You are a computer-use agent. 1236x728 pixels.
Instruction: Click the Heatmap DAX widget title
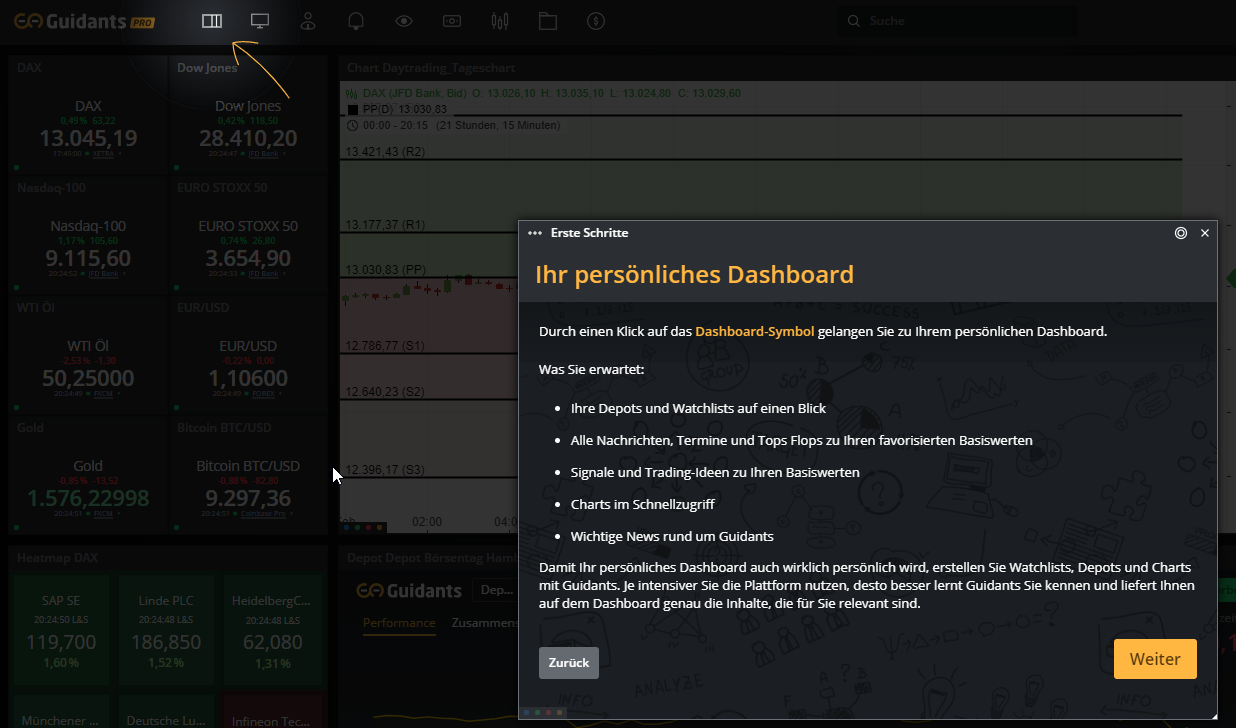tap(56, 557)
